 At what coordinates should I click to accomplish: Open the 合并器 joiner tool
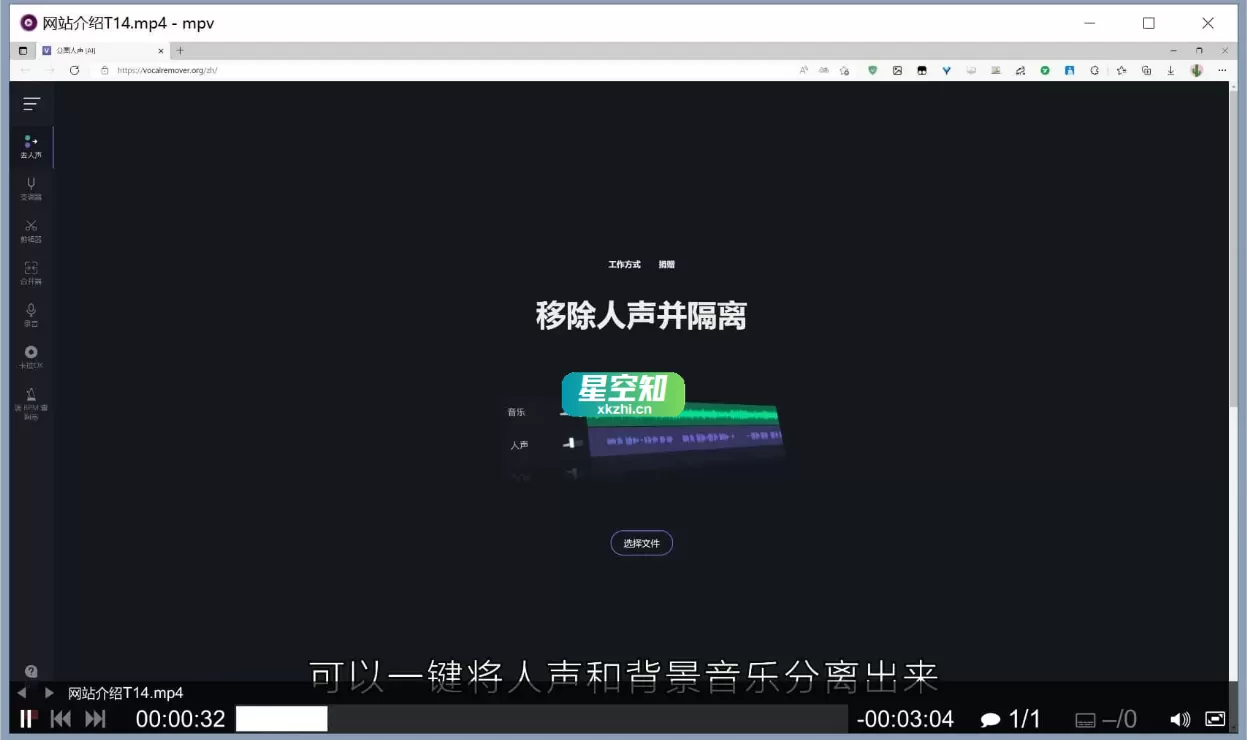[30, 273]
